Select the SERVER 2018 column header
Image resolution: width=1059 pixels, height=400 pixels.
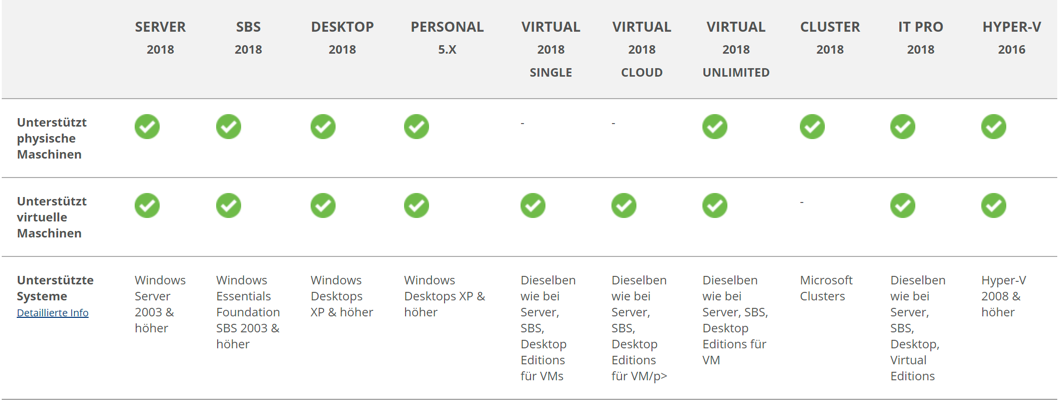pos(160,37)
